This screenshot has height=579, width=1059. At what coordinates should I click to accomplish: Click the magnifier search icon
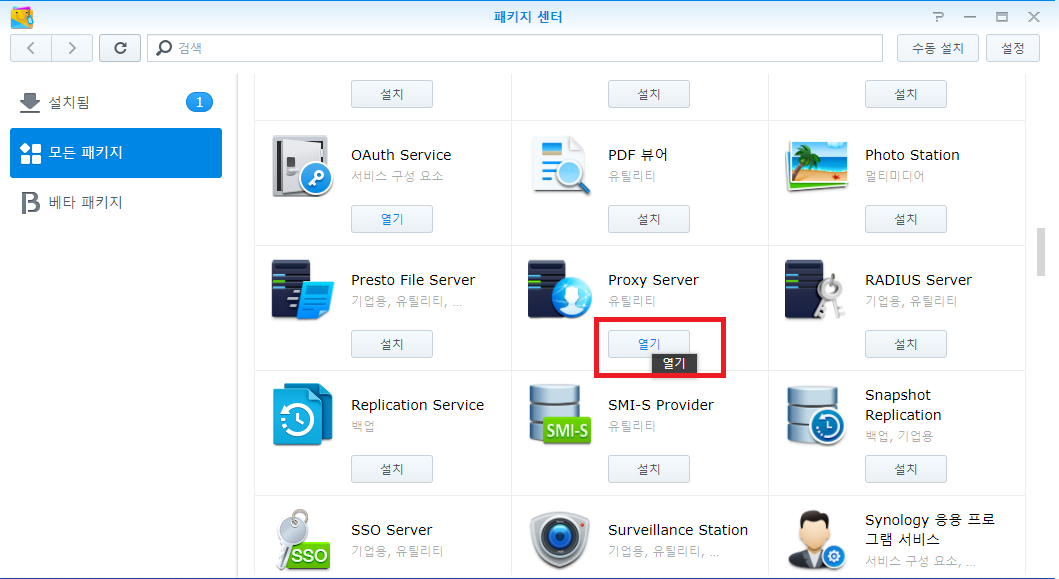tap(164, 48)
